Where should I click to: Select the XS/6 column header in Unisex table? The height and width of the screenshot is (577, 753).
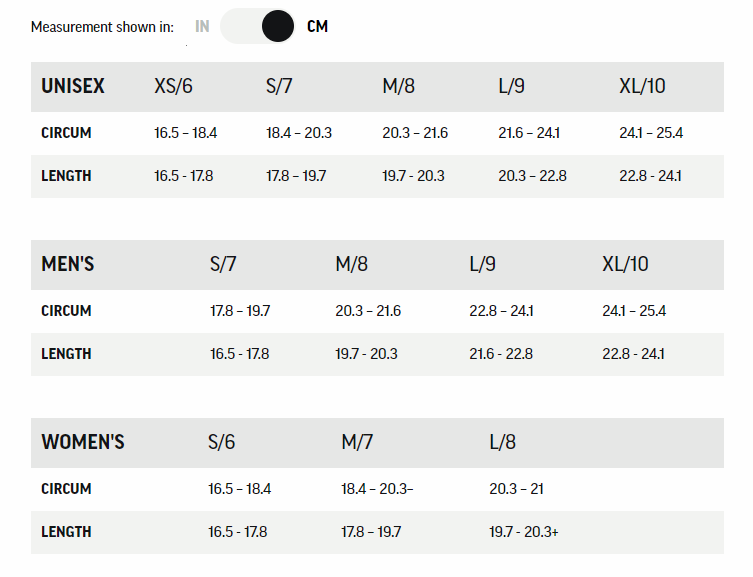coord(173,86)
